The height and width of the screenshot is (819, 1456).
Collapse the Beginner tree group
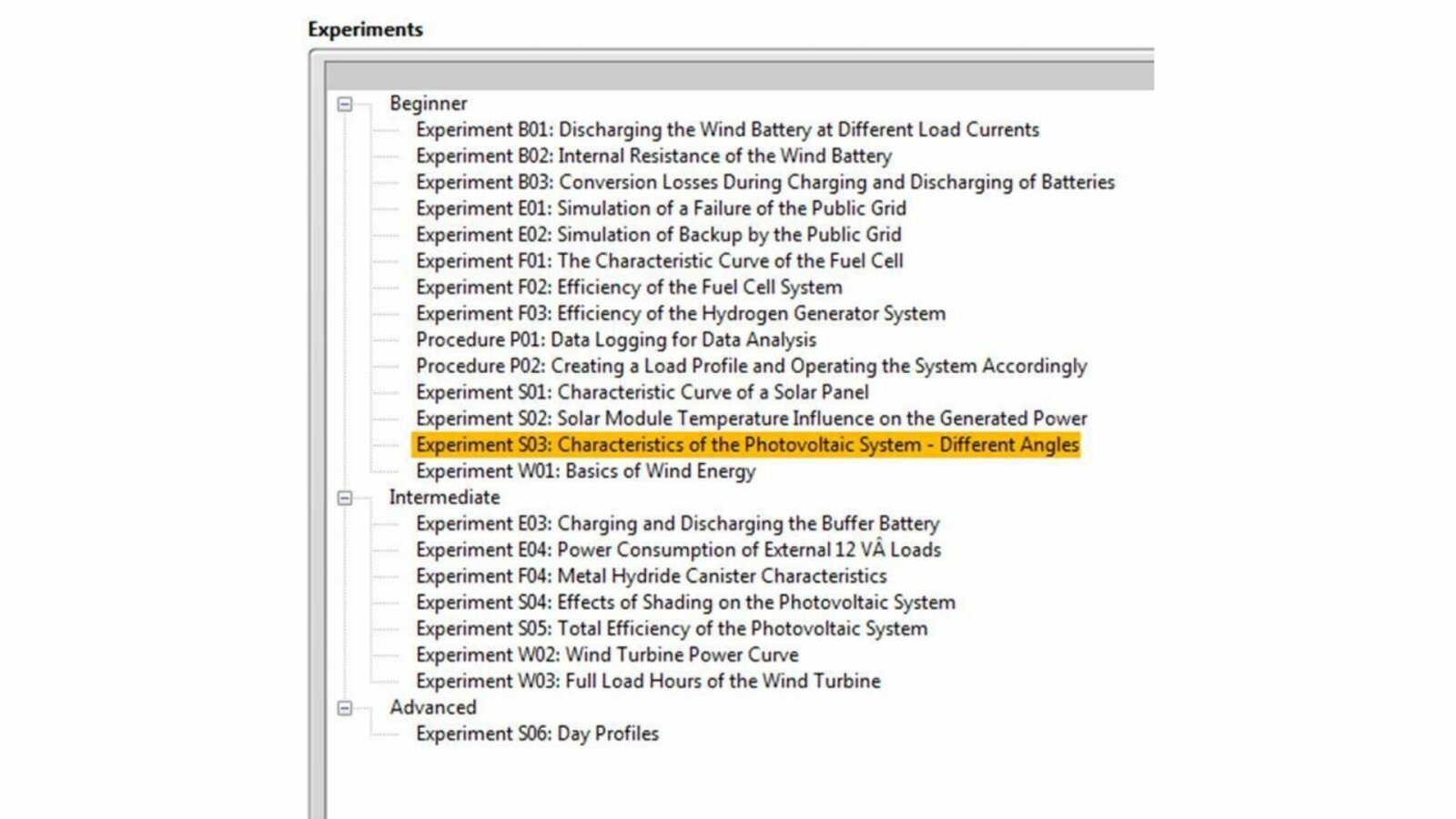coord(345,105)
